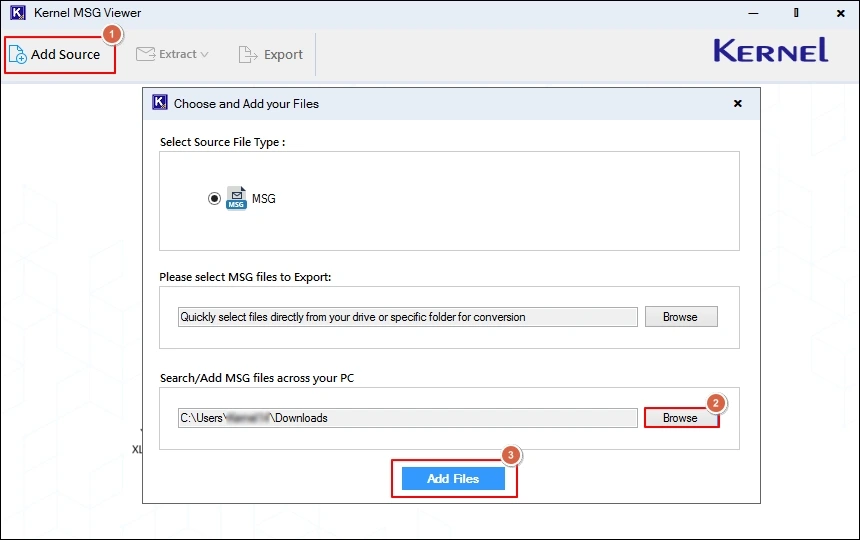Click the Kernel app icon in title bar
This screenshot has height=540, width=860.
click(x=16, y=13)
